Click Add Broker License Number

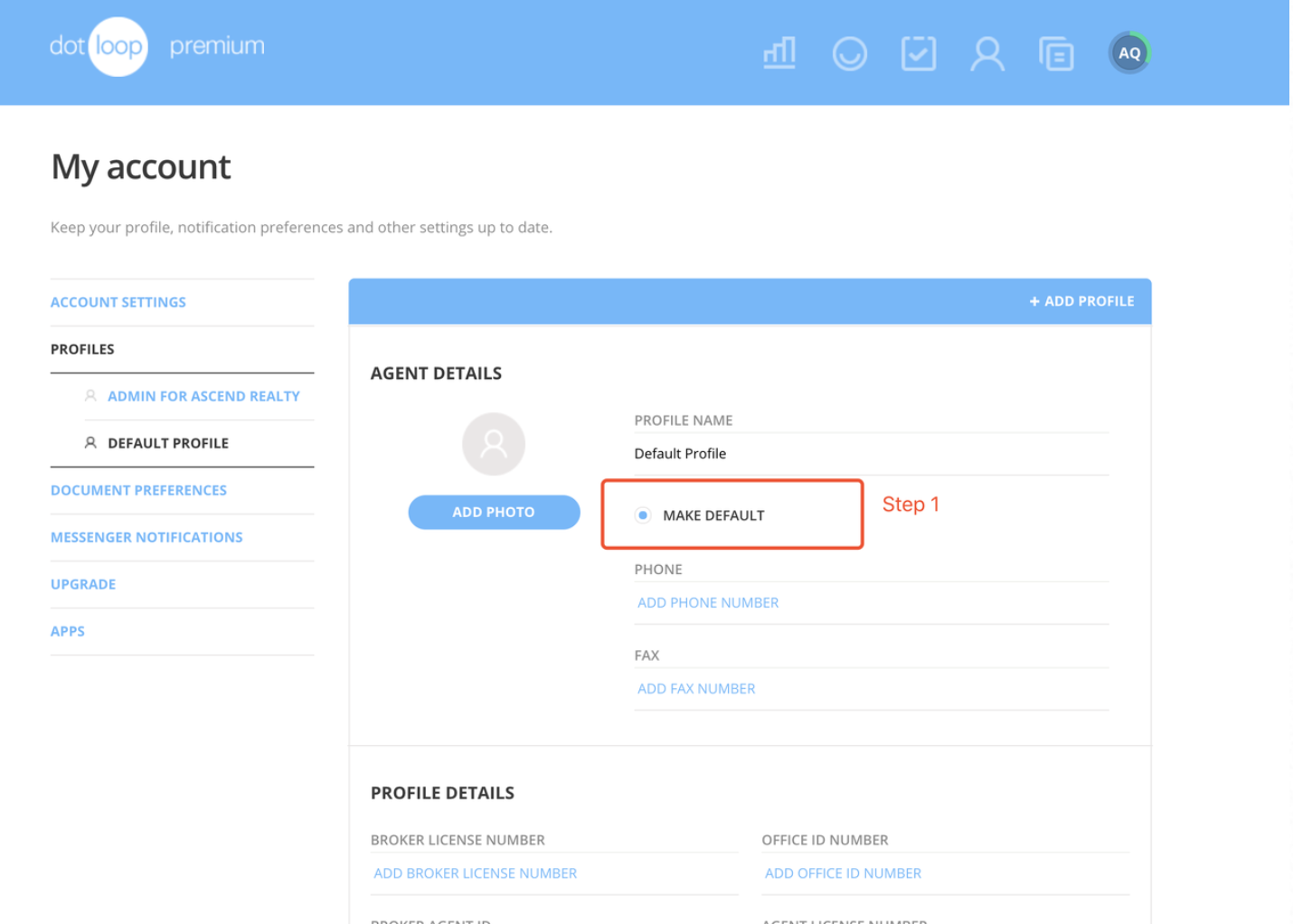pyautogui.click(x=475, y=873)
